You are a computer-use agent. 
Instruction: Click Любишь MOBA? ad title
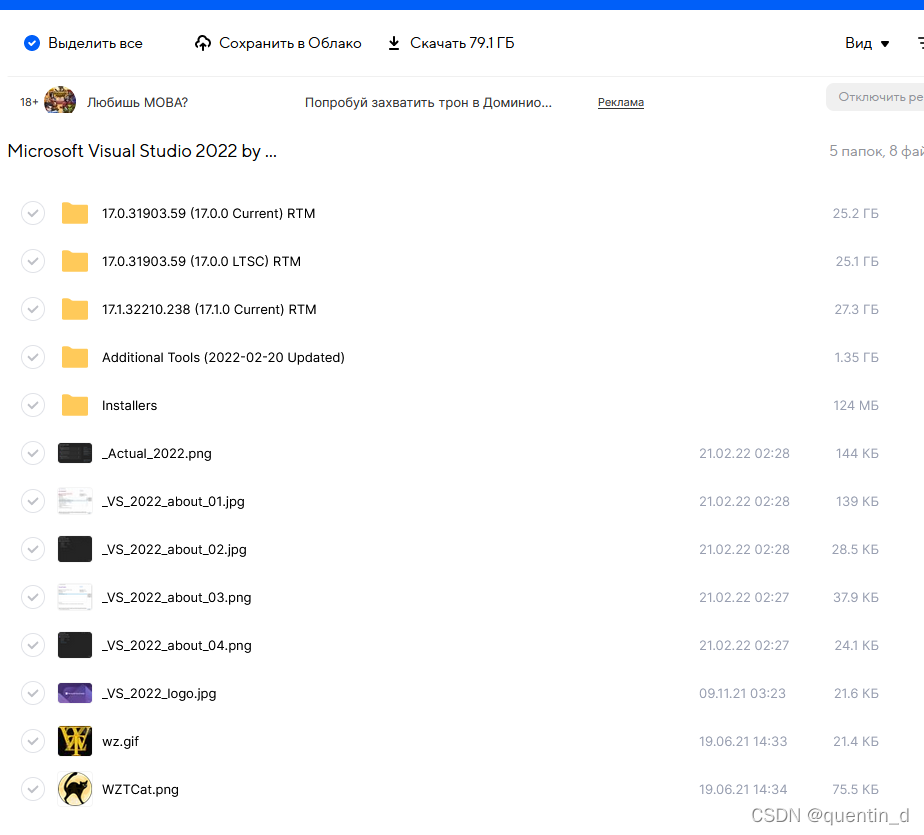click(x=137, y=103)
